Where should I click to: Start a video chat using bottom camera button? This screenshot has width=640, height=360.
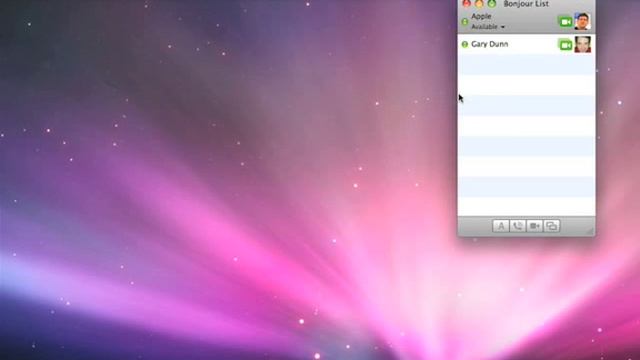pyautogui.click(x=535, y=226)
